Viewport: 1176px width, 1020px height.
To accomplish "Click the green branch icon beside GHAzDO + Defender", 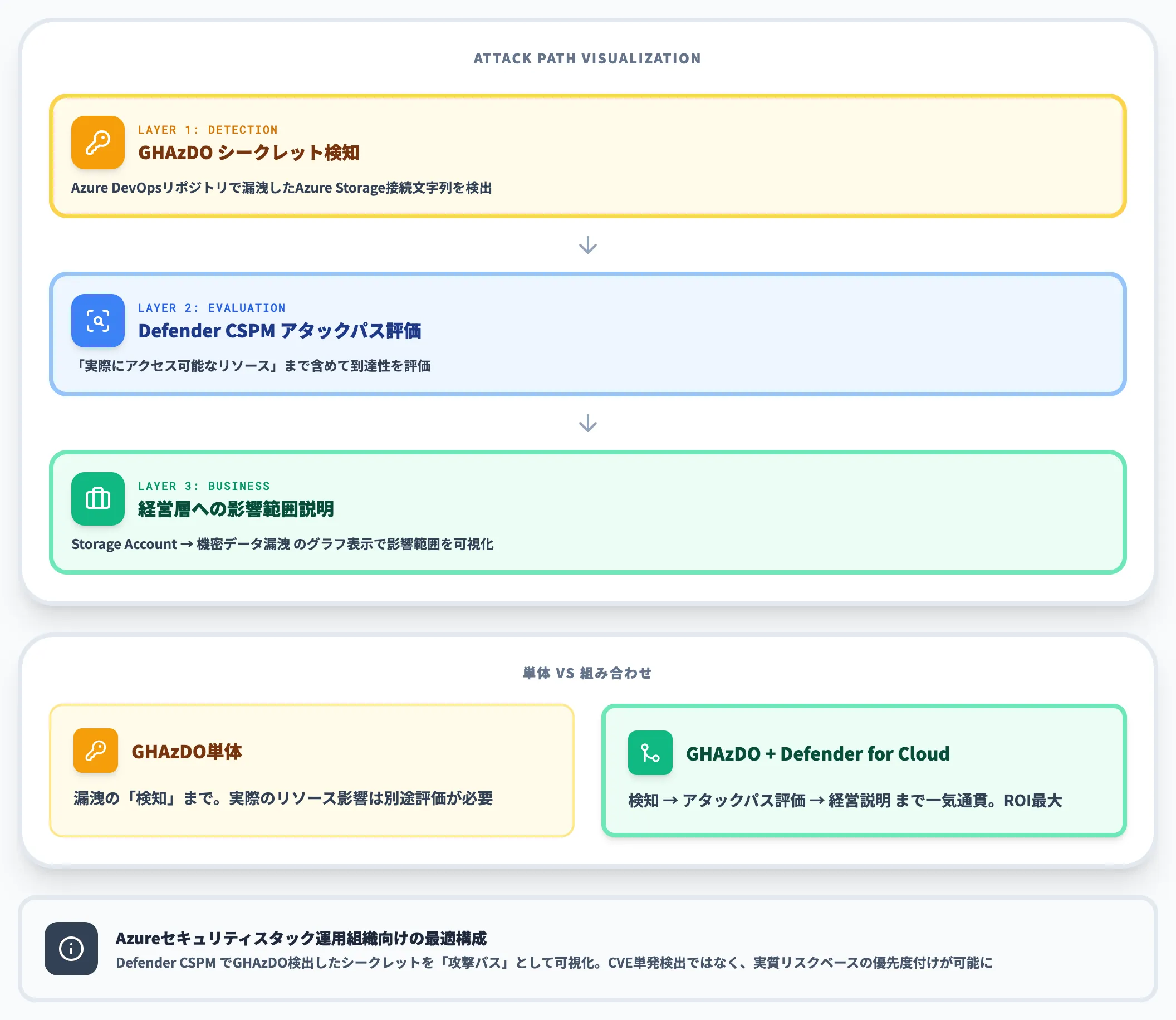I will pos(650,753).
